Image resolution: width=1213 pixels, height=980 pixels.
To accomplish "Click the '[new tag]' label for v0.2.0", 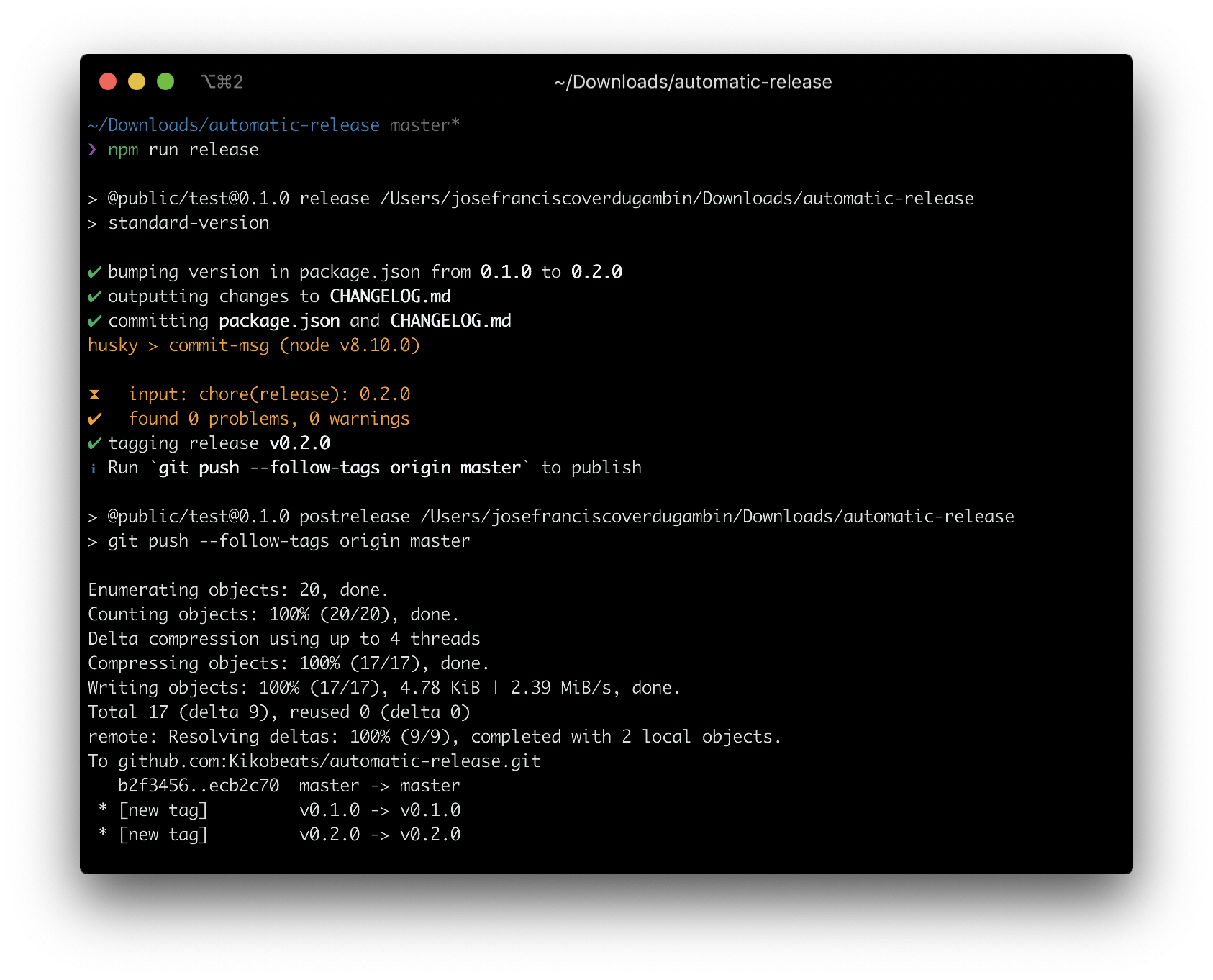I will click(x=163, y=835).
